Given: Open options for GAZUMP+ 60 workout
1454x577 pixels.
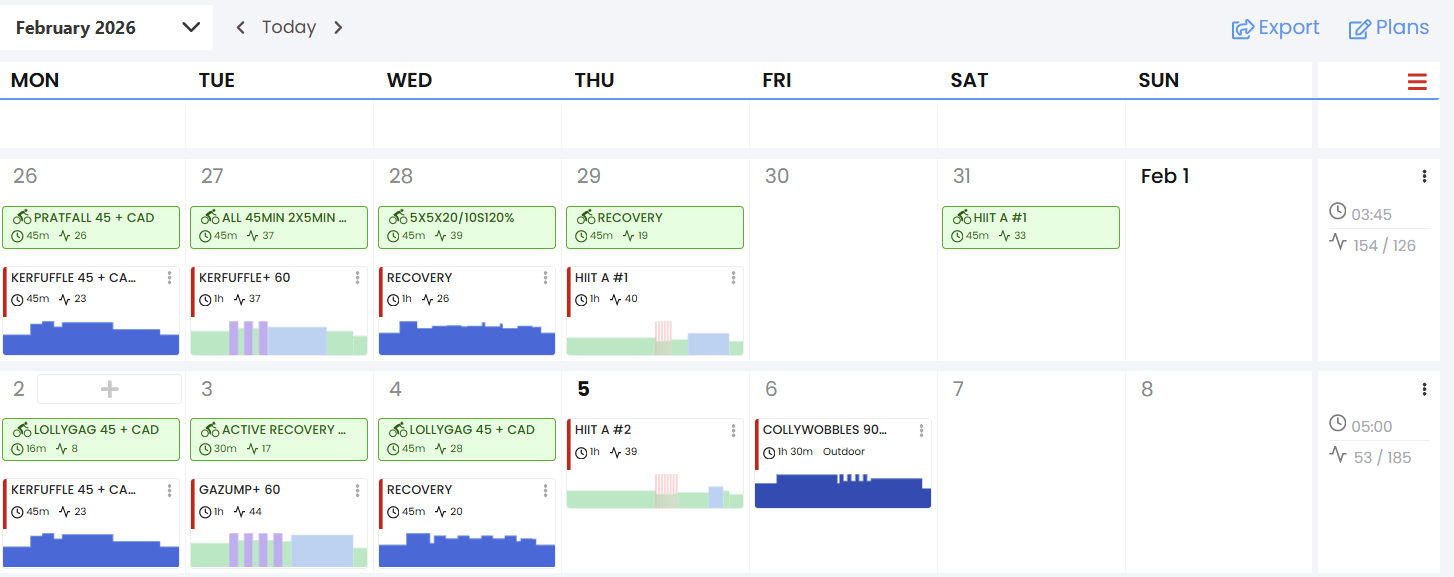Looking at the screenshot, I should pyautogui.click(x=357, y=490).
